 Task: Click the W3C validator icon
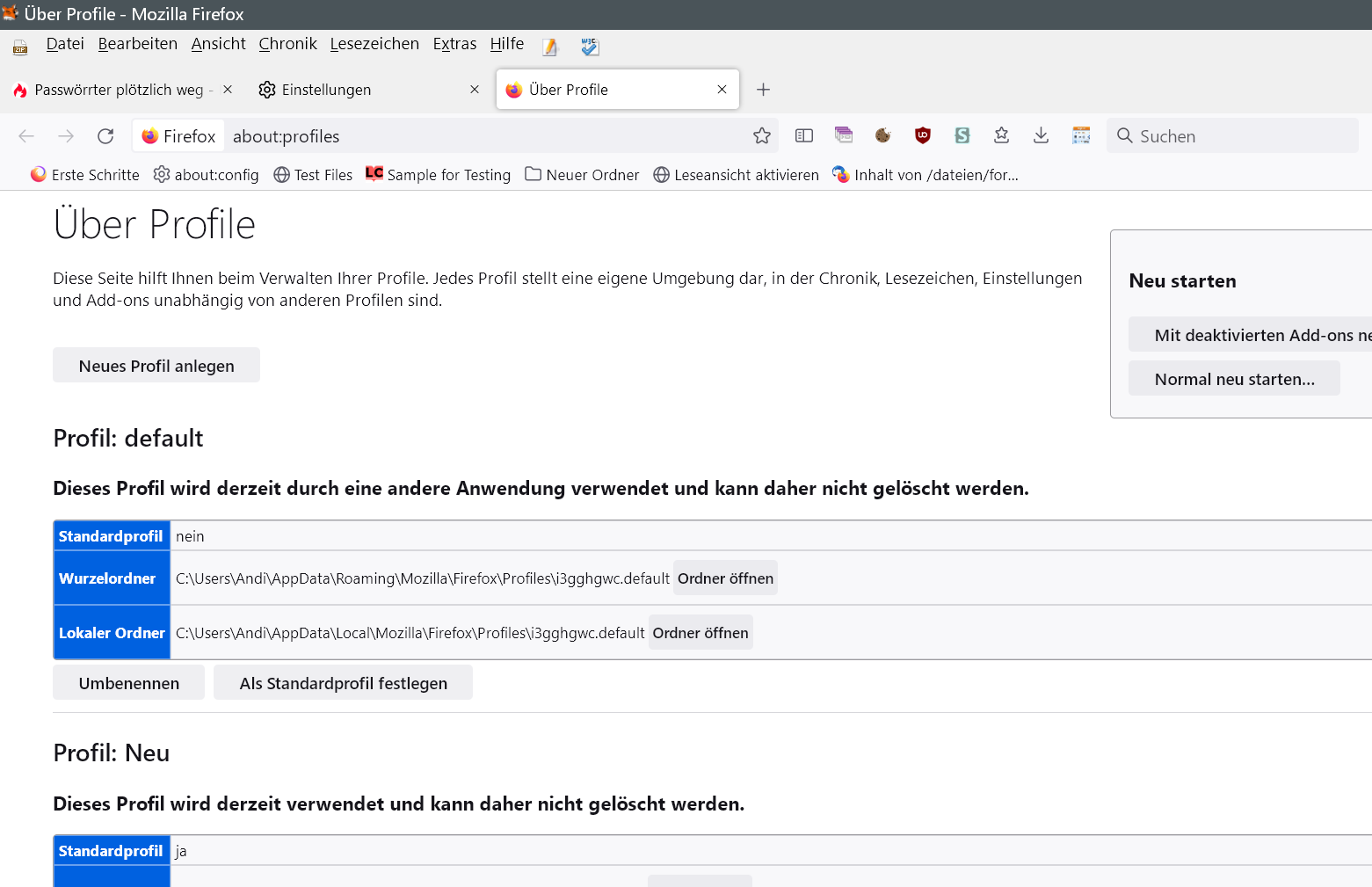click(590, 47)
